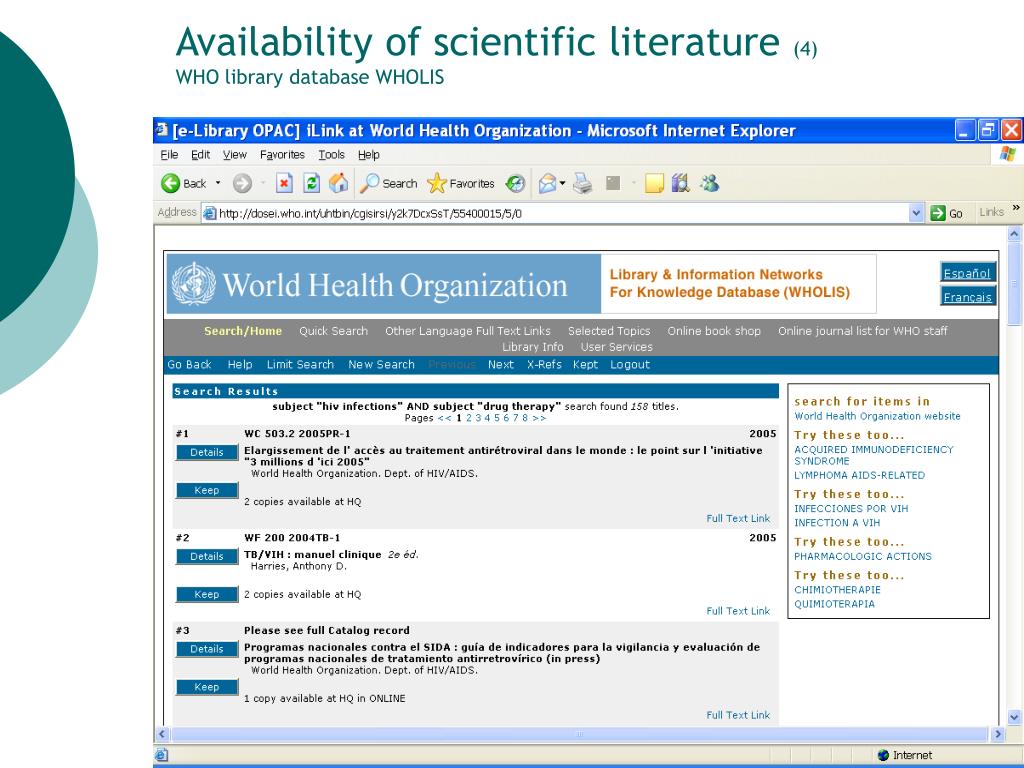The width and height of the screenshot is (1024, 768).
Task: Open the CHIMIOTHERAPIE suggested subject
Action: [837, 590]
